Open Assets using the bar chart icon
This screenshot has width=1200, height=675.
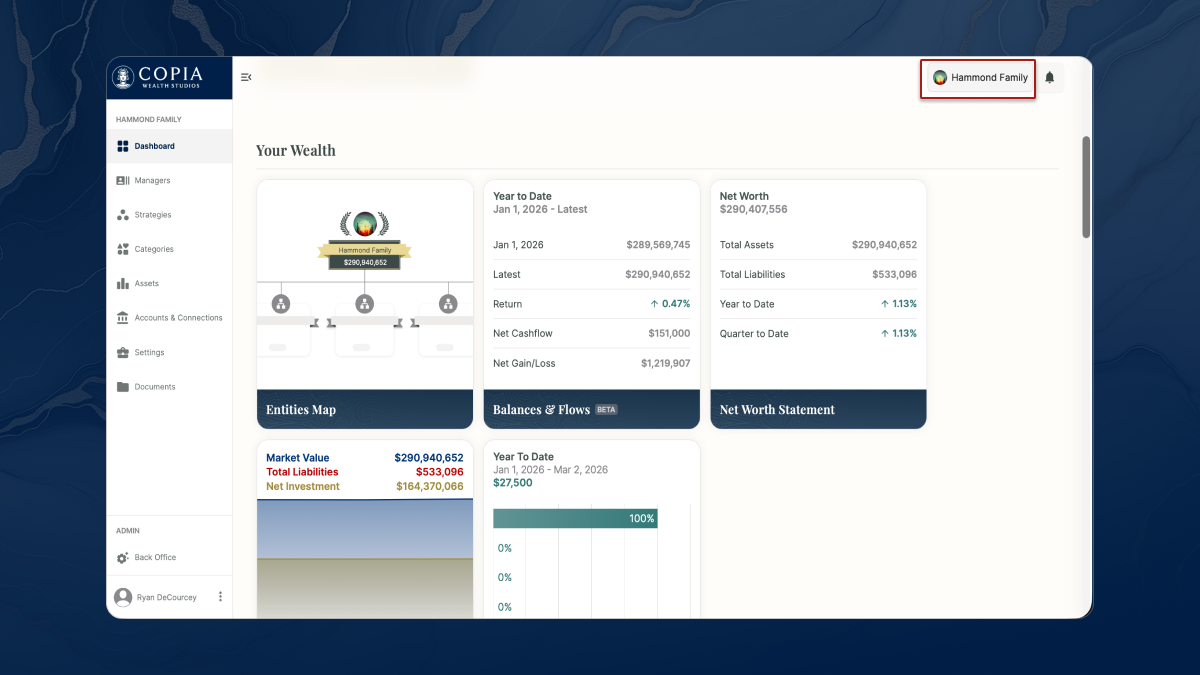(122, 284)
